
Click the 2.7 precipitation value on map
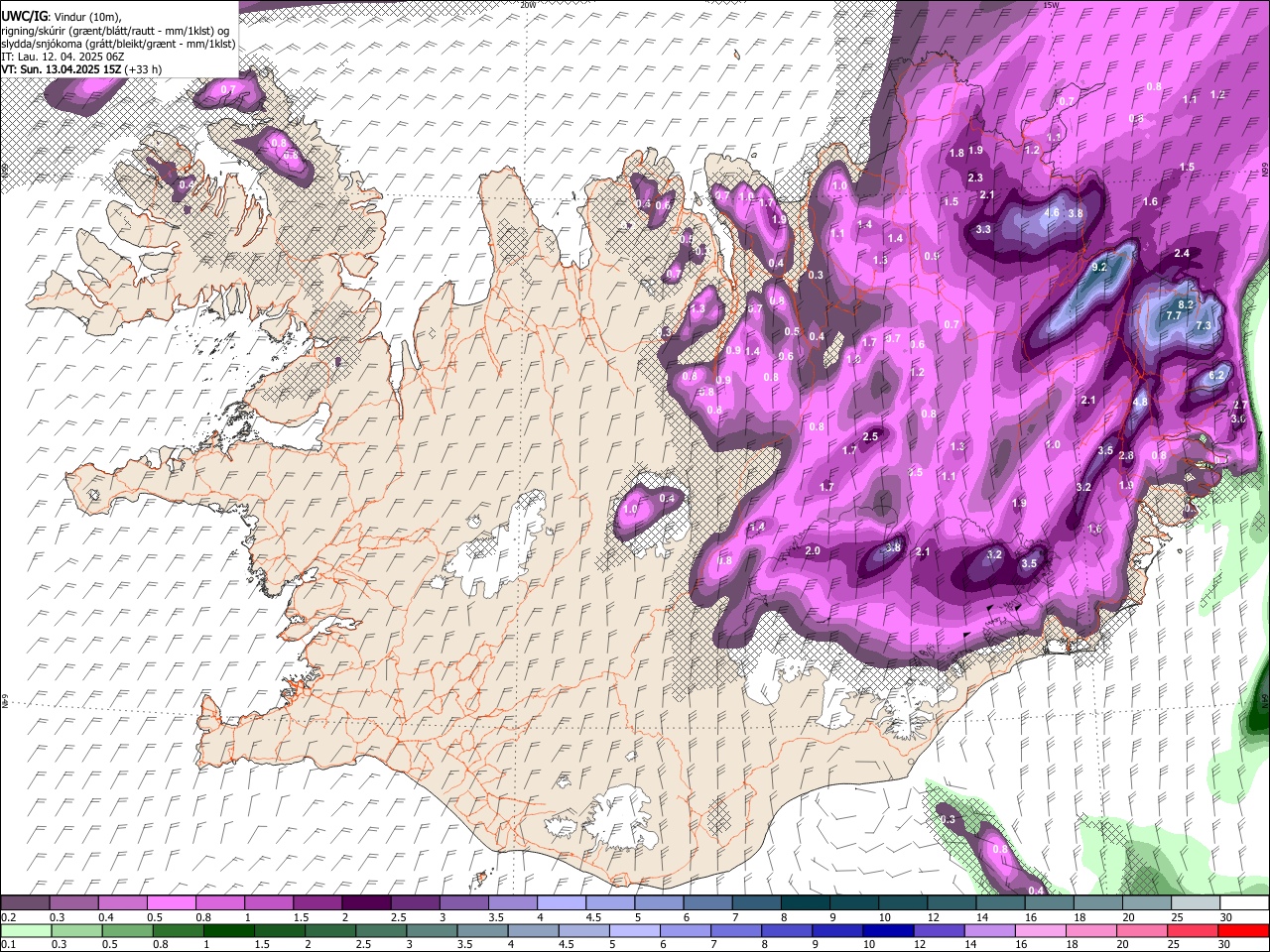(x=1239, y=405)
